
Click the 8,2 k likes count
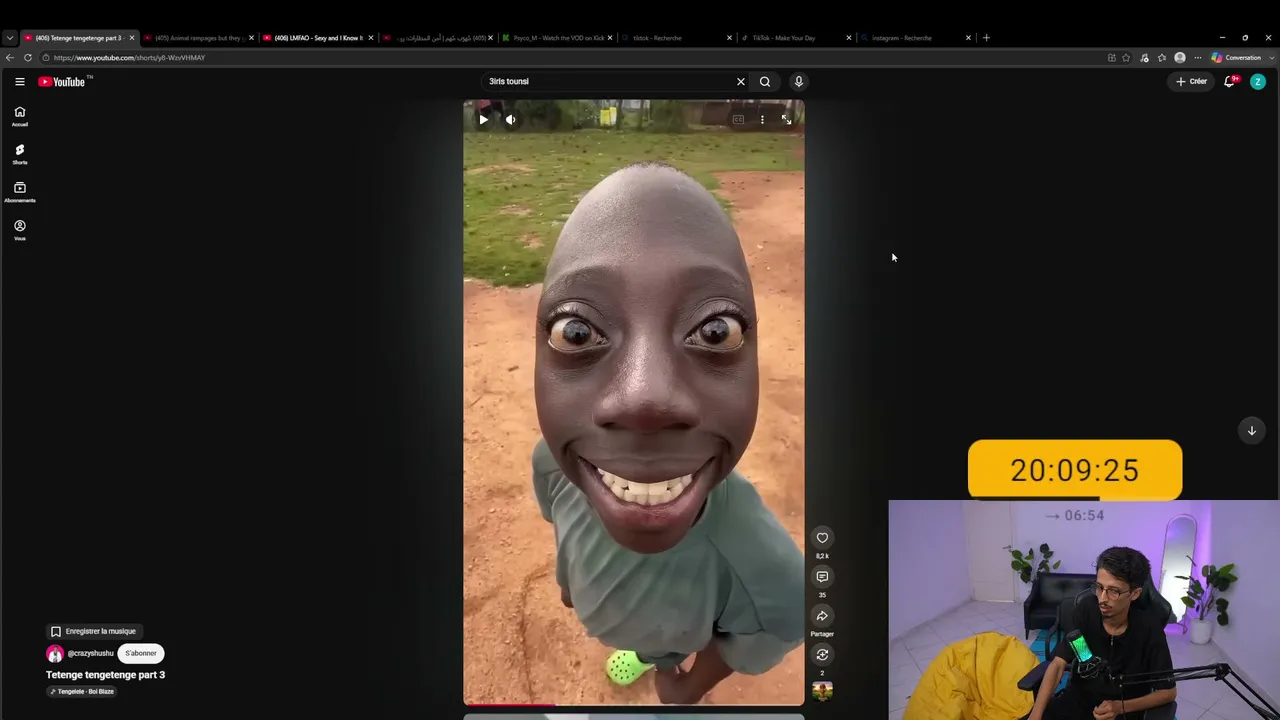(x=822, y=556)
